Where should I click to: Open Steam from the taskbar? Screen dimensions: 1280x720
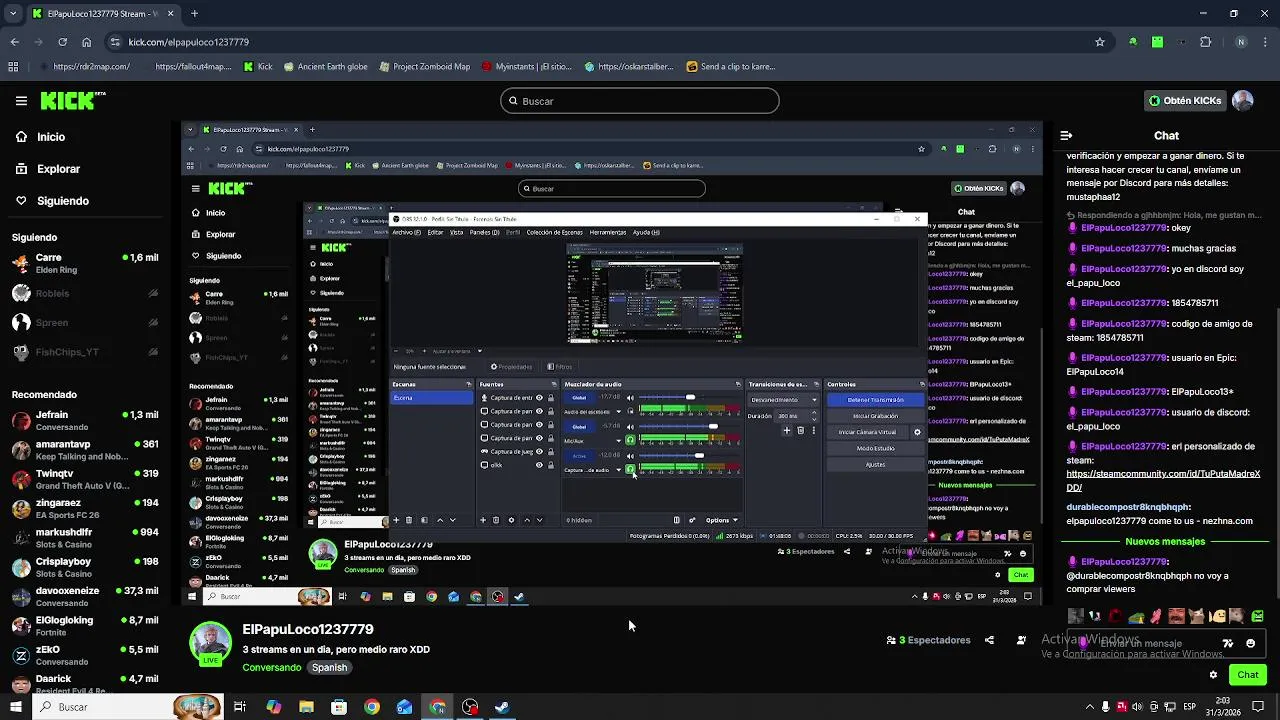tap(502, 707)
